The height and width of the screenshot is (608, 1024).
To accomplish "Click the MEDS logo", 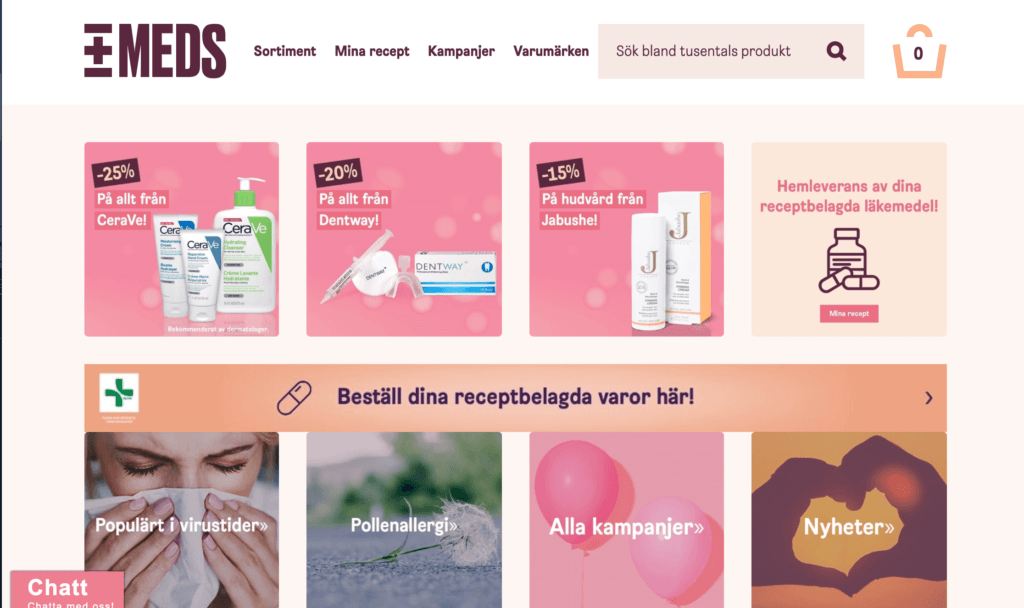I will (155, 51).
